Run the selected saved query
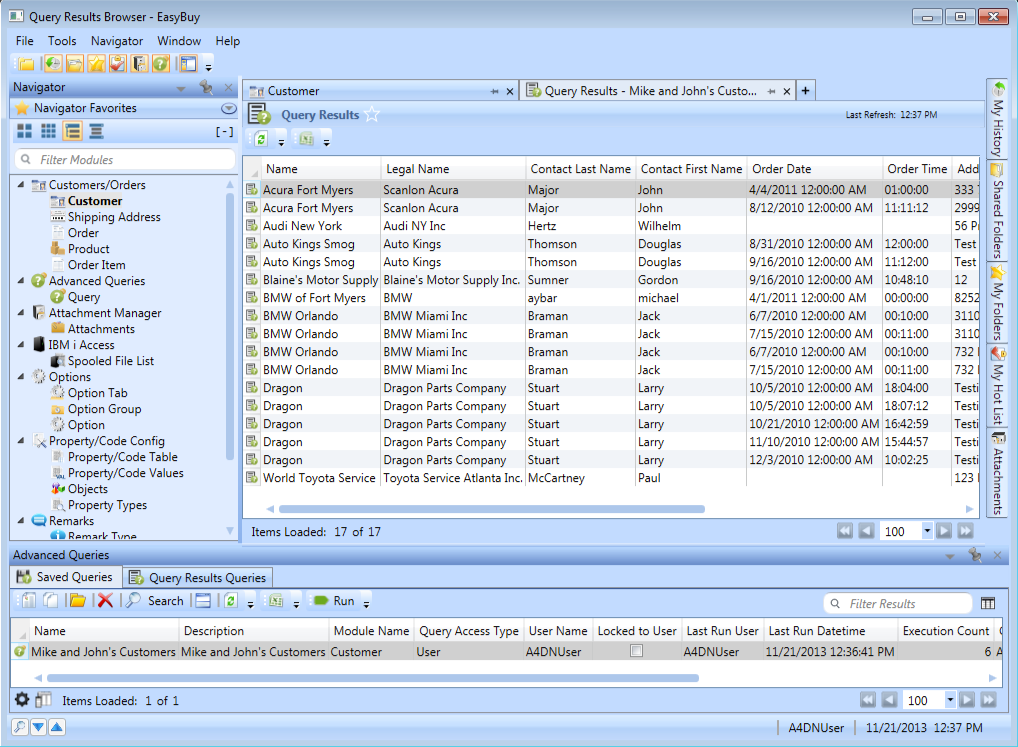 (335, 601)
